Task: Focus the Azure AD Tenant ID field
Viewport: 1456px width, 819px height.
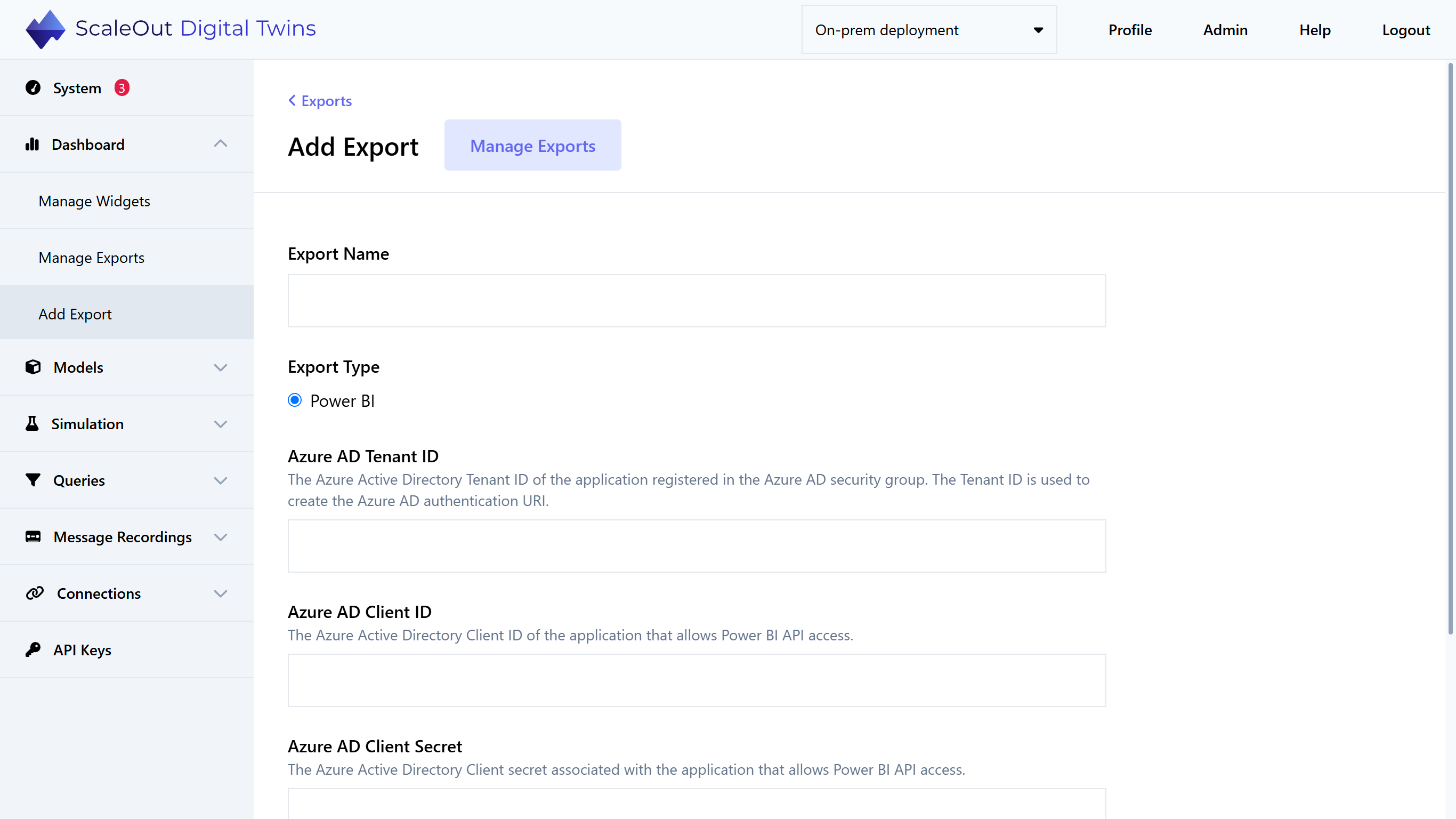Action: click(x=697, y=546)
